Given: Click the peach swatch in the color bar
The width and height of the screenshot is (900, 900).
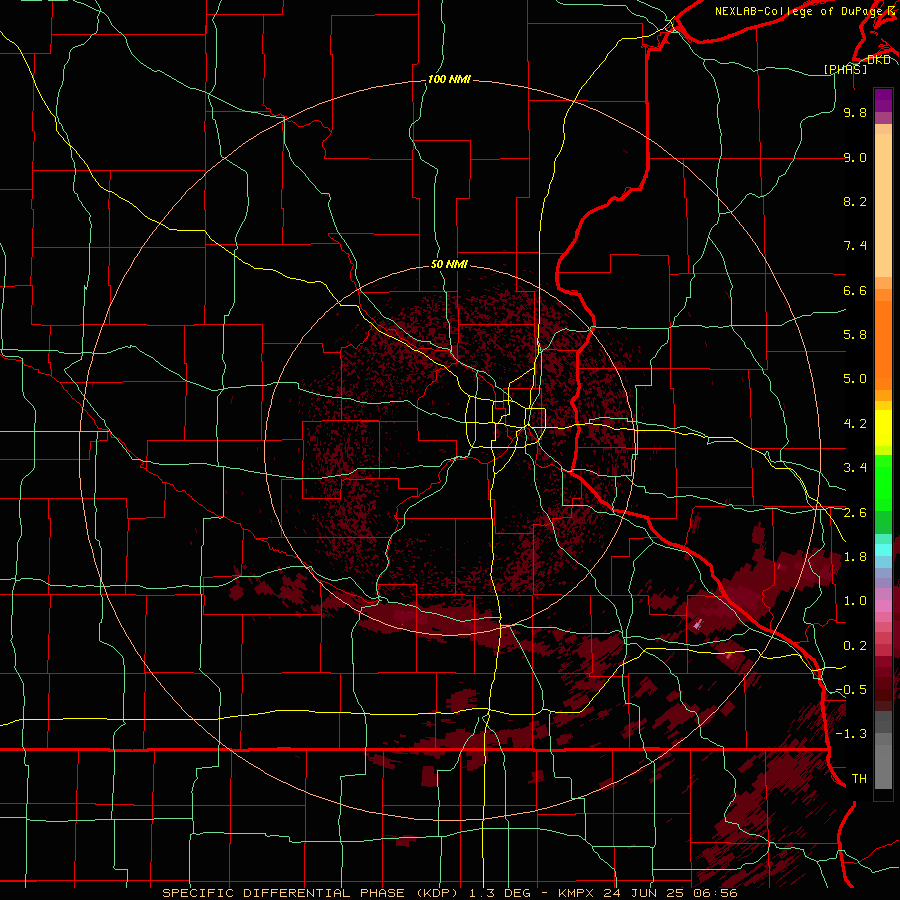Looking at the screenshot, I should point(883,205).
